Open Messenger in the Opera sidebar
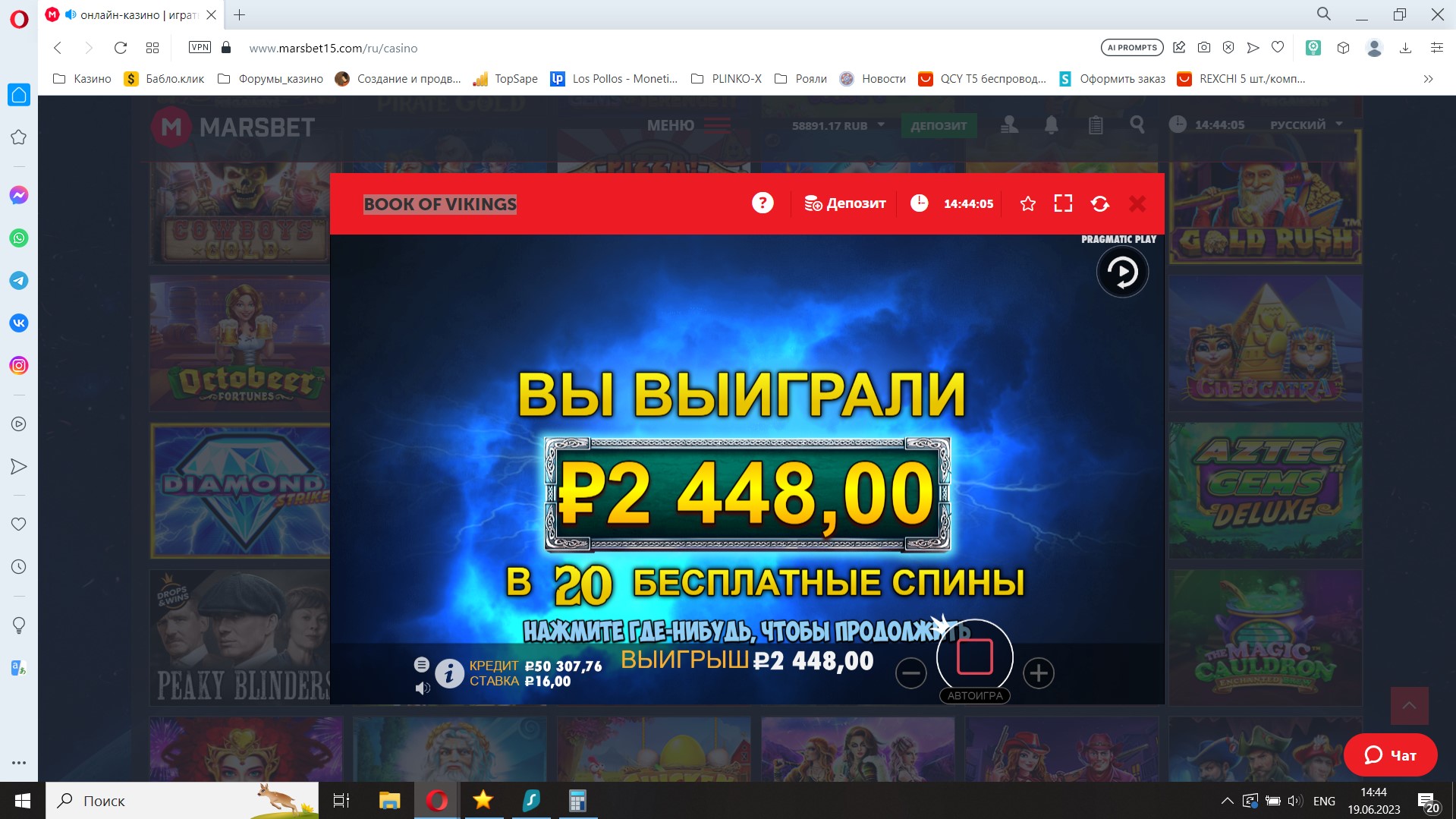Image resolution: width=1456 pixels, height=819 pixels. coord(19,195)
